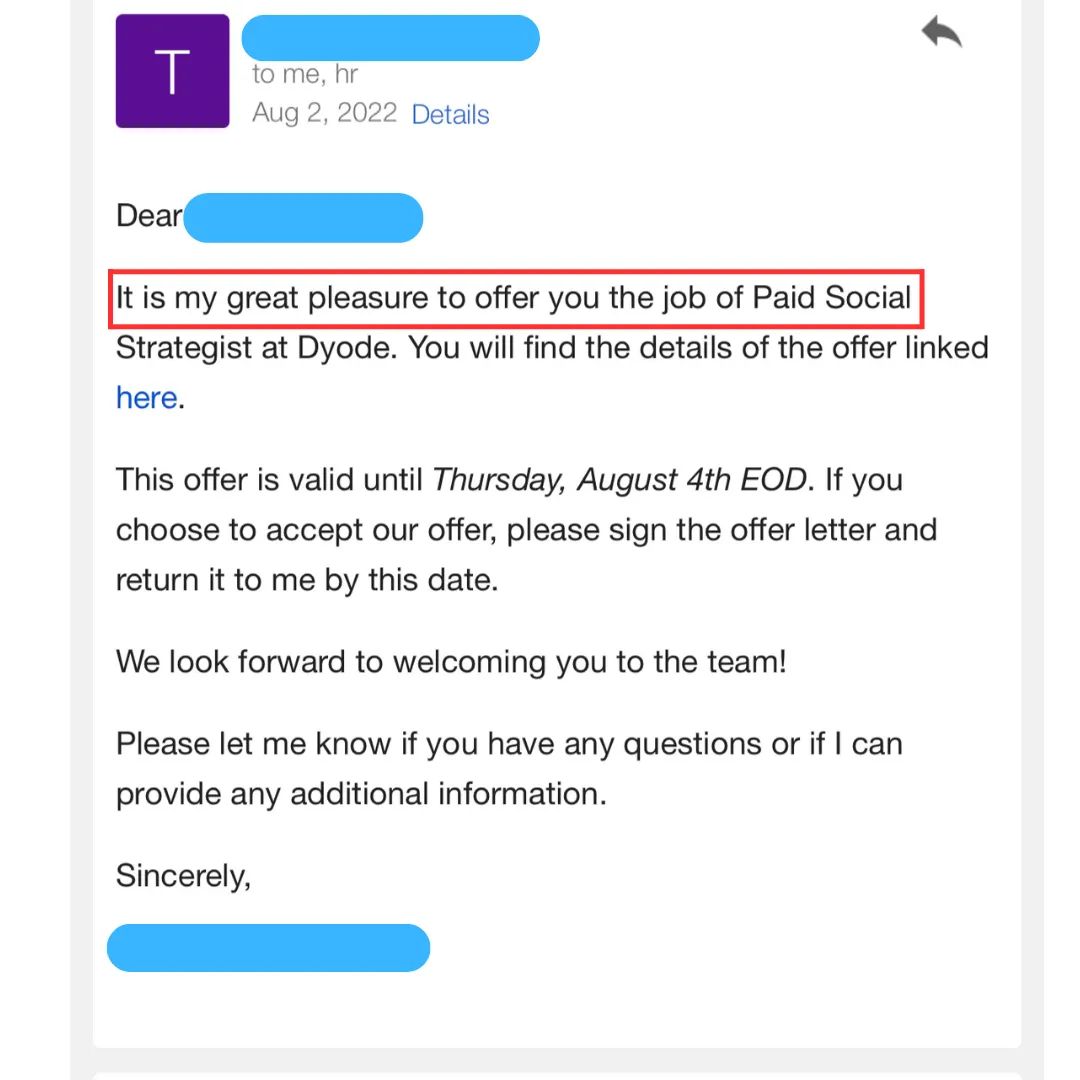Follow the blue 'here' offer link
Viewport: 1080px width, 1080px height.
coord(147,397)
